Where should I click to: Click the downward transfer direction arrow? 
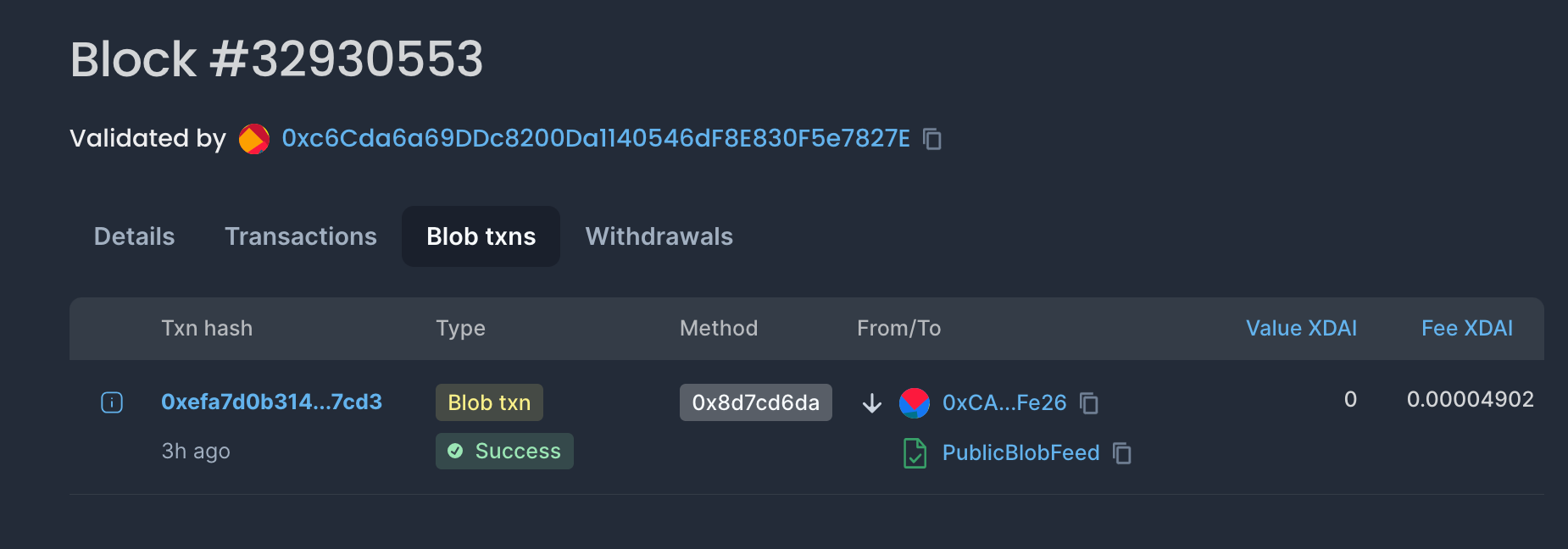[x=871, y=403]
